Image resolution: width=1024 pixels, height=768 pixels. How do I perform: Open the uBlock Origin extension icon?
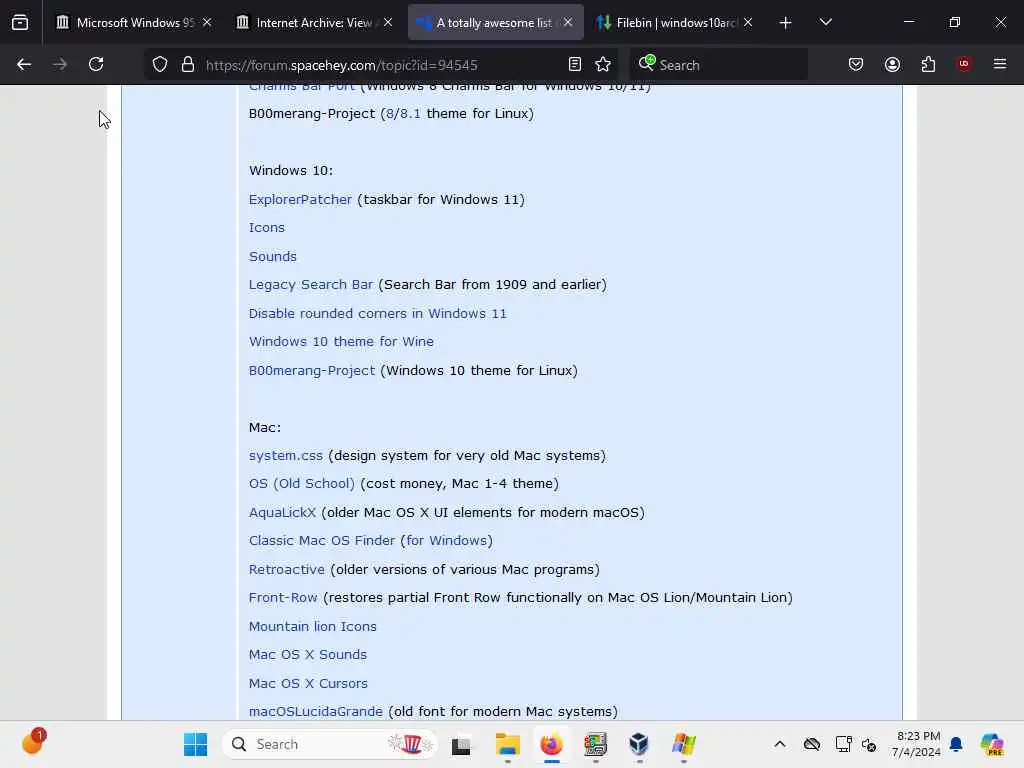pyautogui.click(x=964, y=64)
